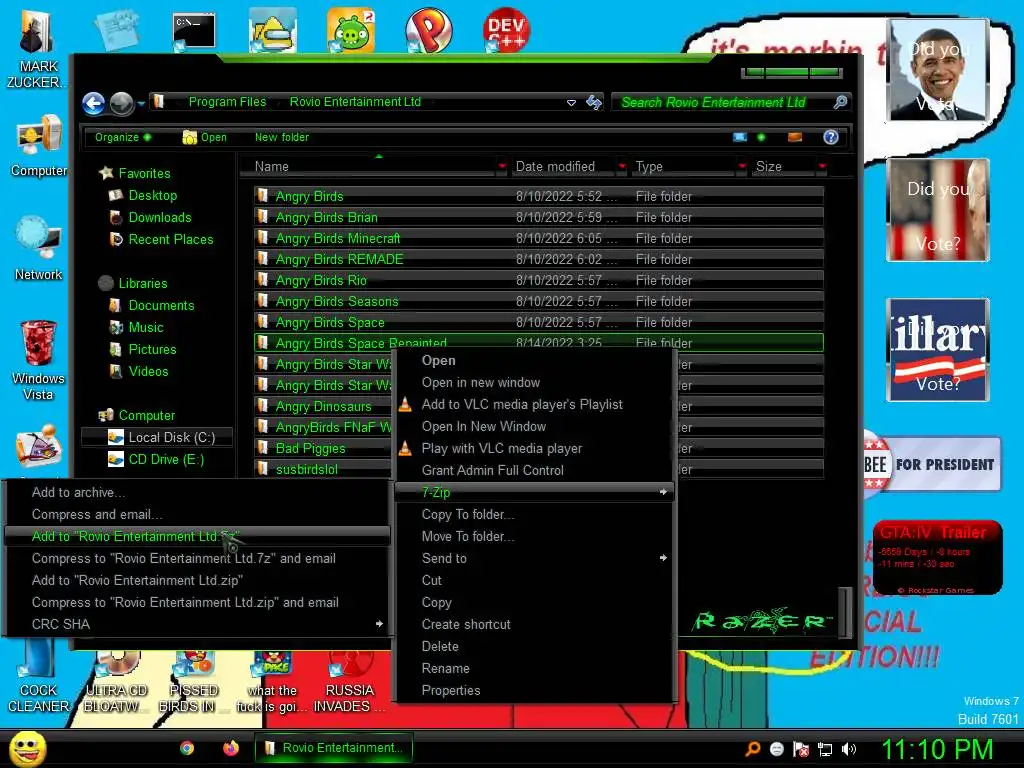This screenshot has width=1024, height=768.
Task: Select the Angry Birds Seasons folder
Action: [x=538, y=301]
